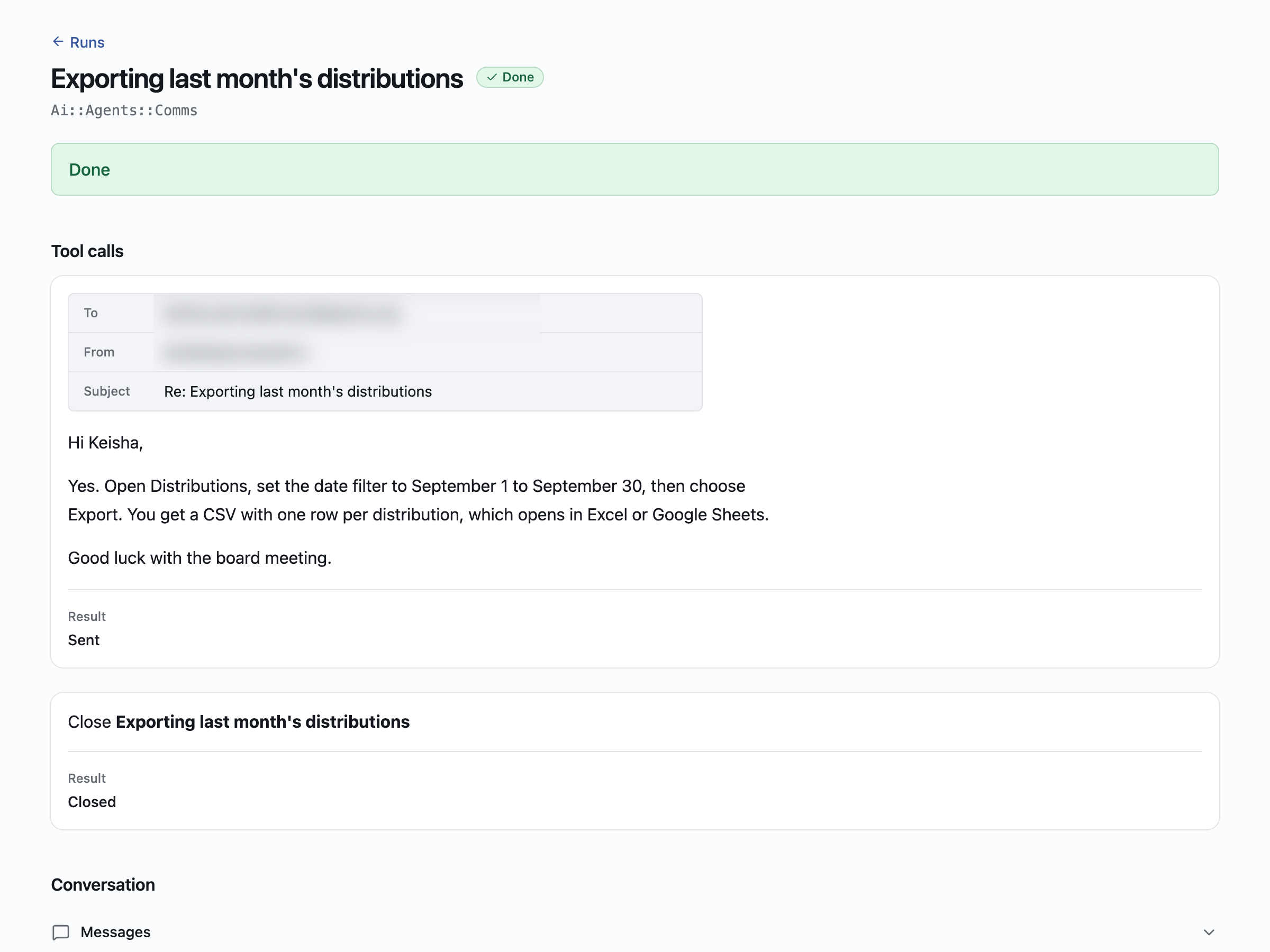Viewport: 1270px width, 952px height.
Task: Click the page title 'Exporting last month's distributions'
Action: click(x=257, y=79)
